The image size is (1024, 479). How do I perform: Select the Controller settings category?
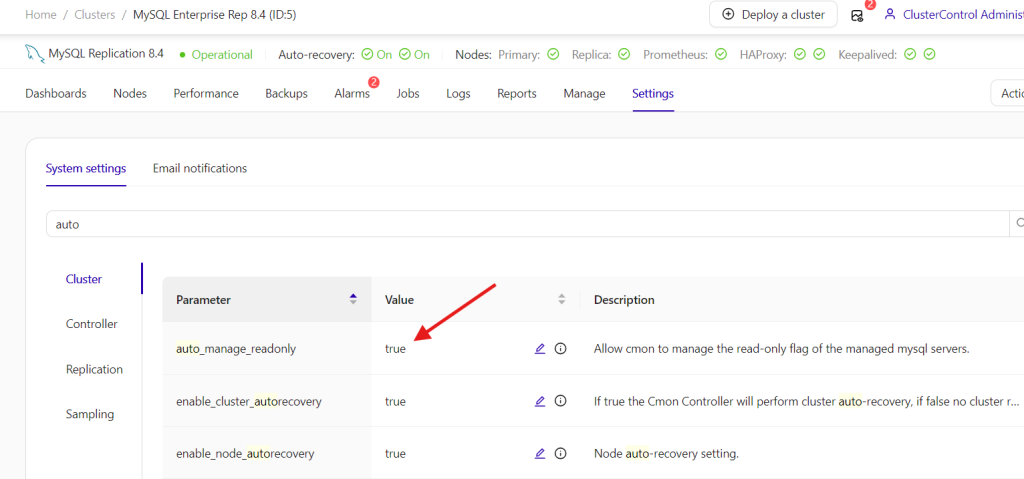click(x=91, y=324)
